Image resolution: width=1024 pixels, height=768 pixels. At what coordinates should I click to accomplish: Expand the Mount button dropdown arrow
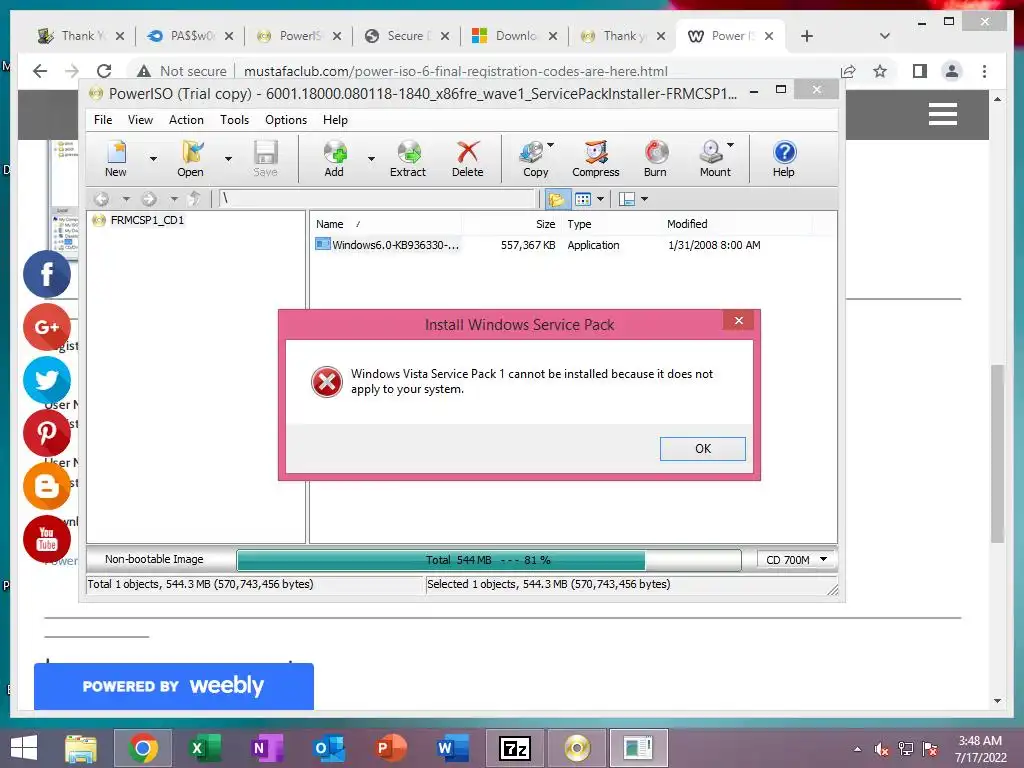click(x=731, y=145)
